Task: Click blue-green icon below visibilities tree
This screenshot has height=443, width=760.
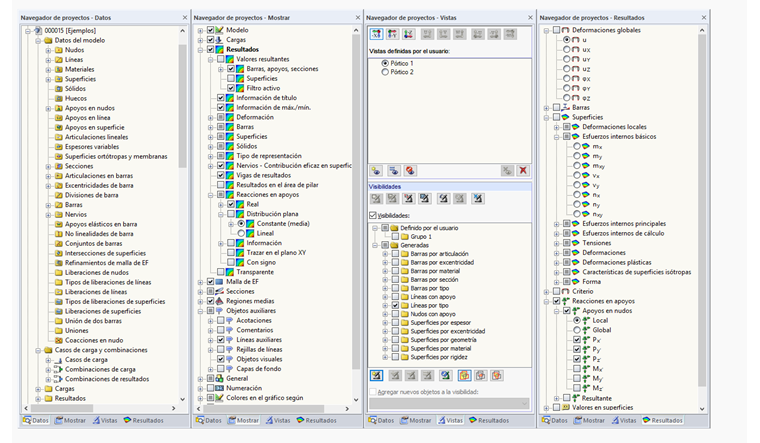Action: pyautogui.click(x=446, y=375)
